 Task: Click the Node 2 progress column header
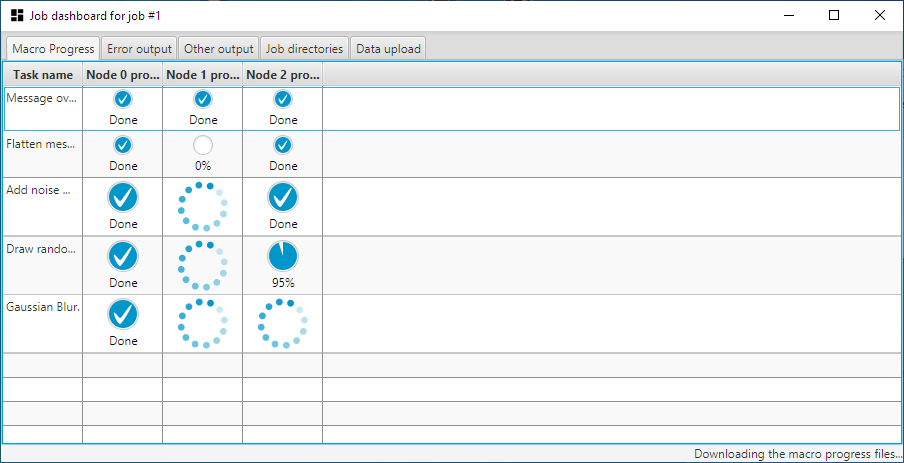tap(283, 75)
